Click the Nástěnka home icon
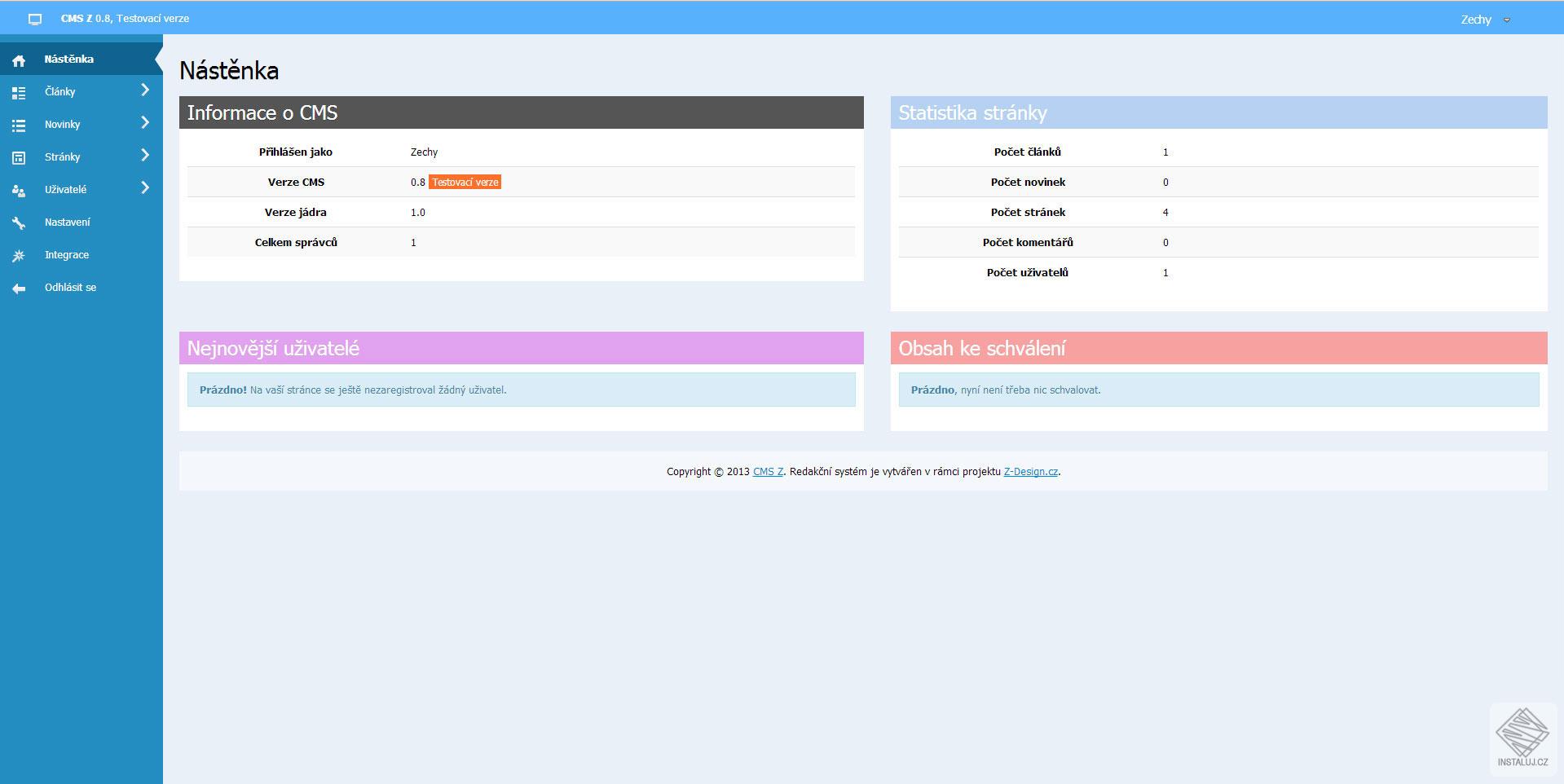This screenshot has height=784, width=1564. pos(19,60)
